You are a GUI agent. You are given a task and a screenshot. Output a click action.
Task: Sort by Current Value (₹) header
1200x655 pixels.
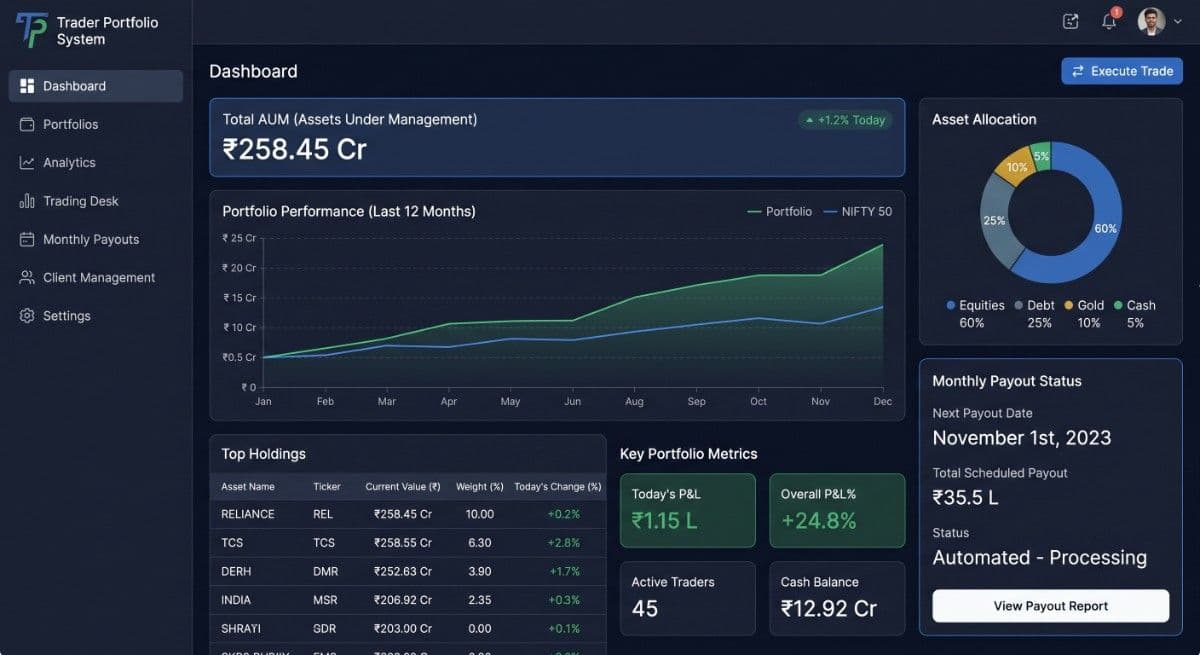pos(403,487)
